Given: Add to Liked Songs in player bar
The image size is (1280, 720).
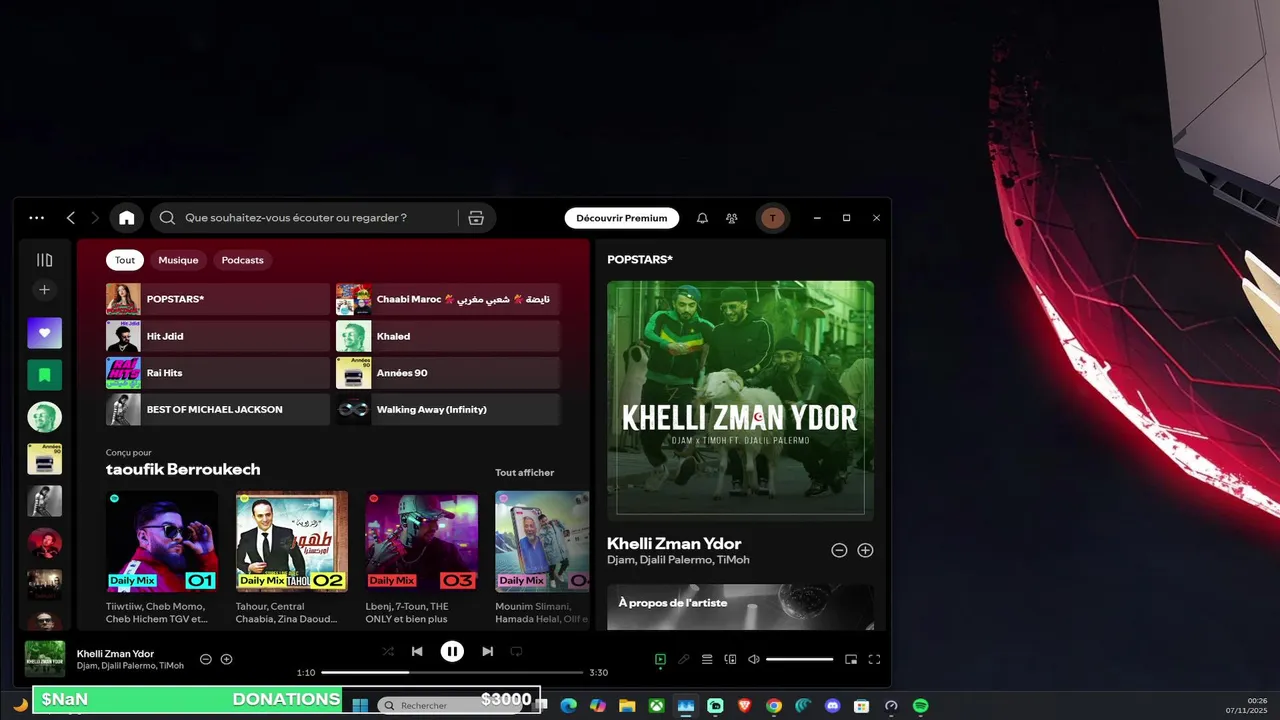Looking at the screenshot, I should [227, 659].
